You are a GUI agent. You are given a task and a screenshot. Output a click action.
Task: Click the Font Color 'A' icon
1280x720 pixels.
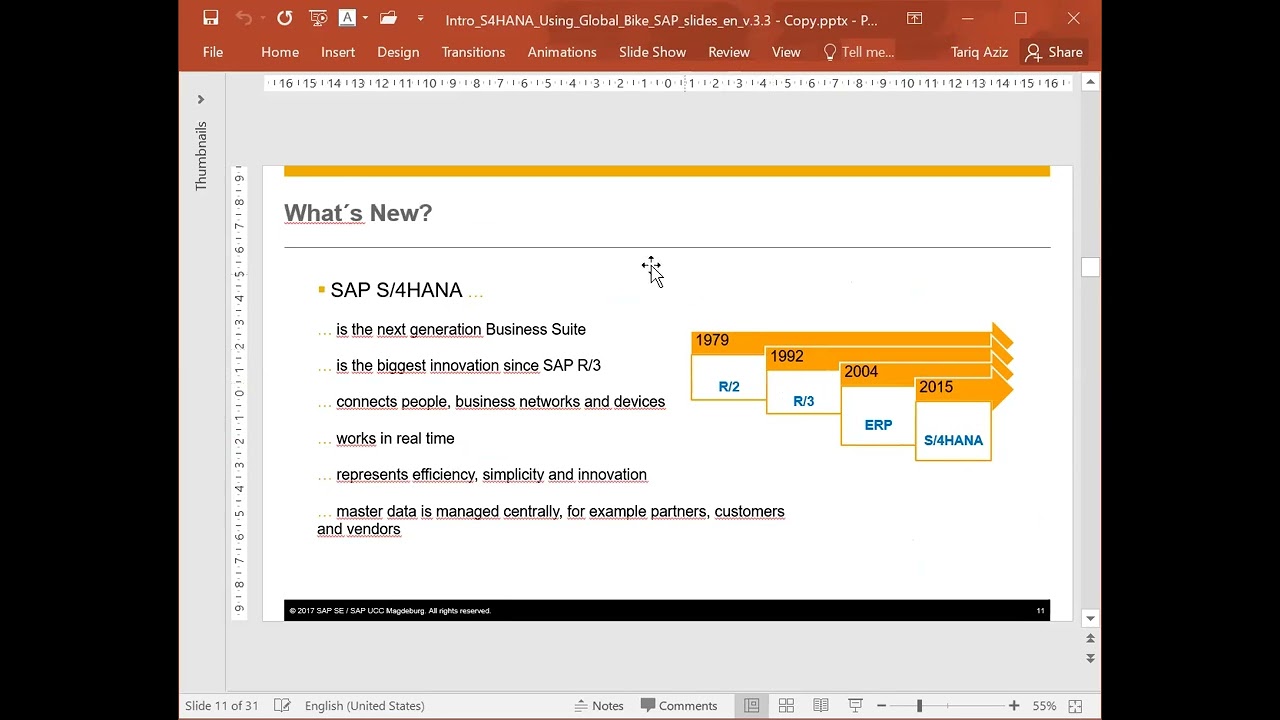347,18
